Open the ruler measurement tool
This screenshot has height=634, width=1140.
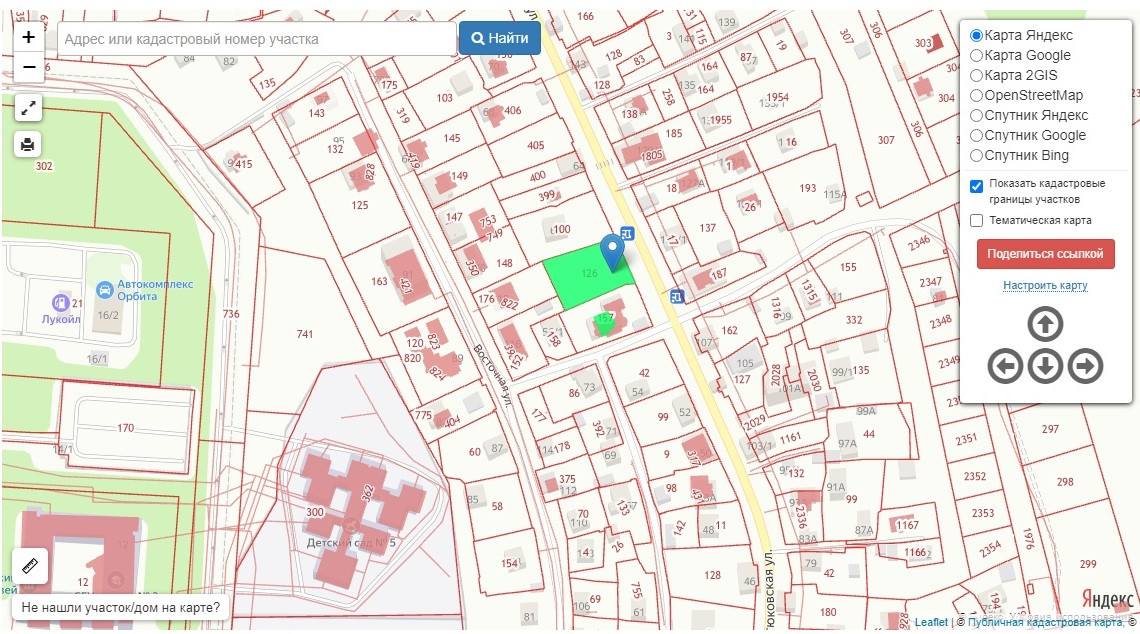click(x=30, y=566)
